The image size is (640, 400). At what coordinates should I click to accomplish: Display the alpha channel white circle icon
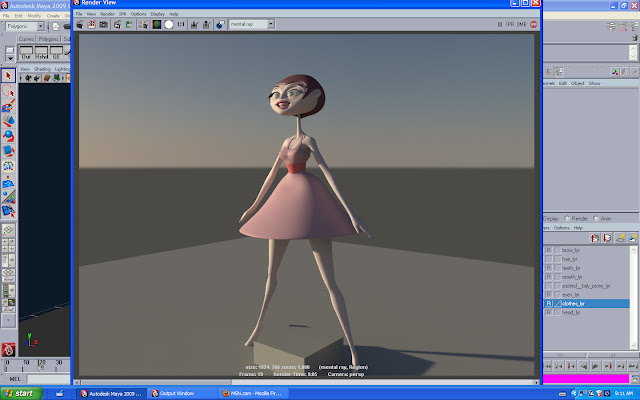pos(169,24)
